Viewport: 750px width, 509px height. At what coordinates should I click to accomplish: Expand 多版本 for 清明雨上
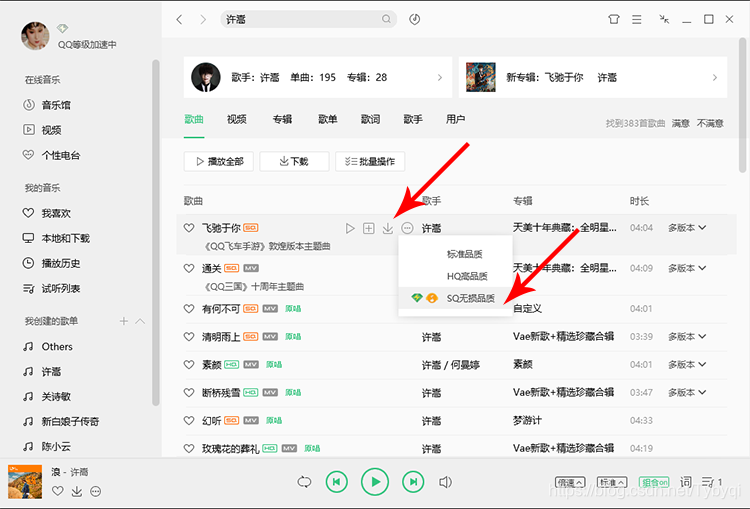(x=687, y=337)
